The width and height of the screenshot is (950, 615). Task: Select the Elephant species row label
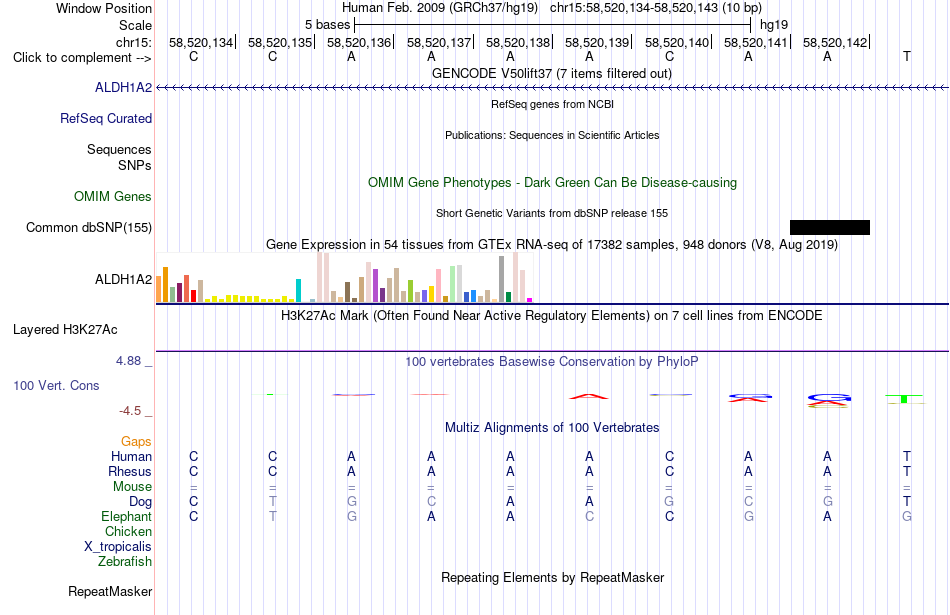coord(126,516)
